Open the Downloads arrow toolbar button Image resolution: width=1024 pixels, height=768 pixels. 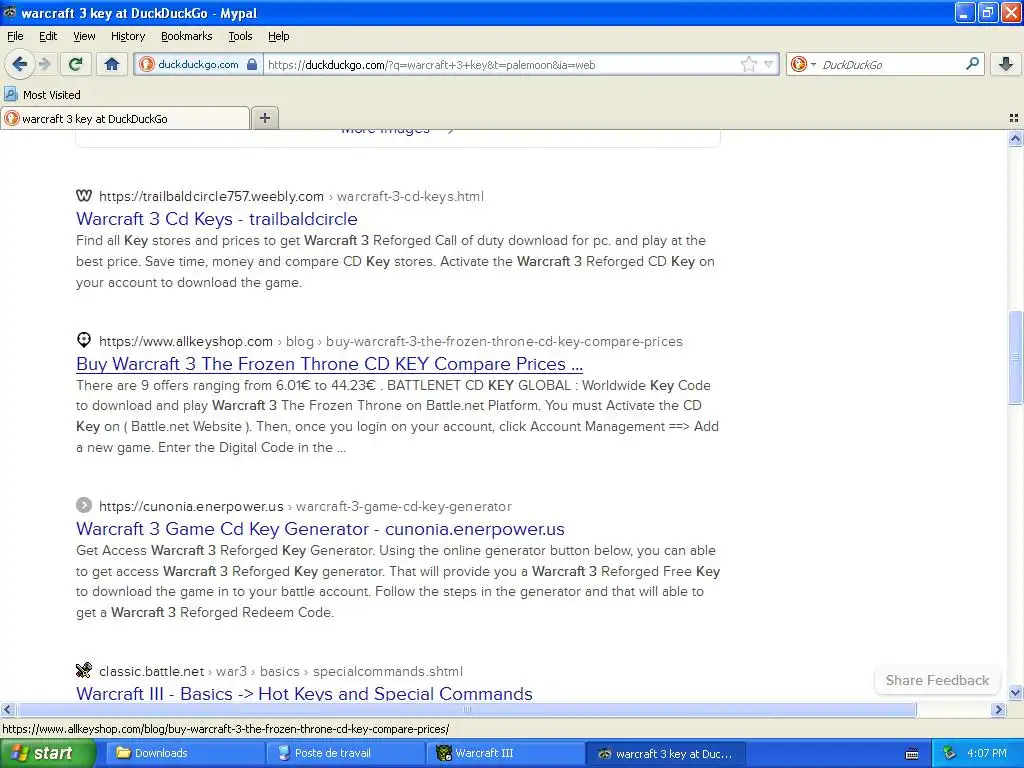click(1006, 64)
